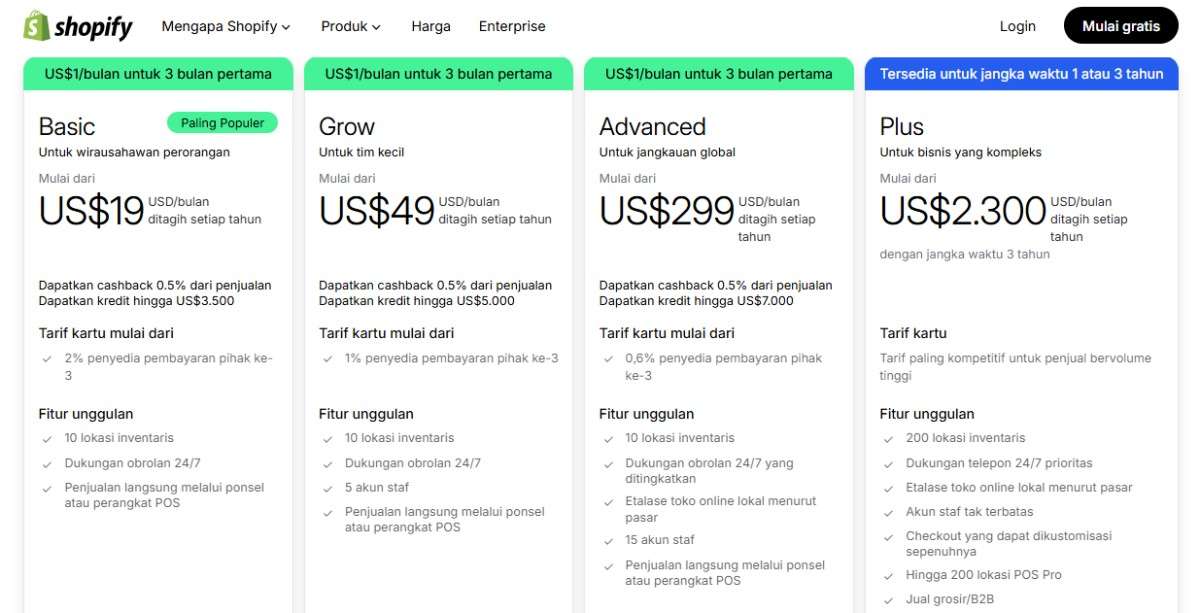Open the Enterprise menu item
The width and height of the screenshot is (1200, 613).
point(512,26)
